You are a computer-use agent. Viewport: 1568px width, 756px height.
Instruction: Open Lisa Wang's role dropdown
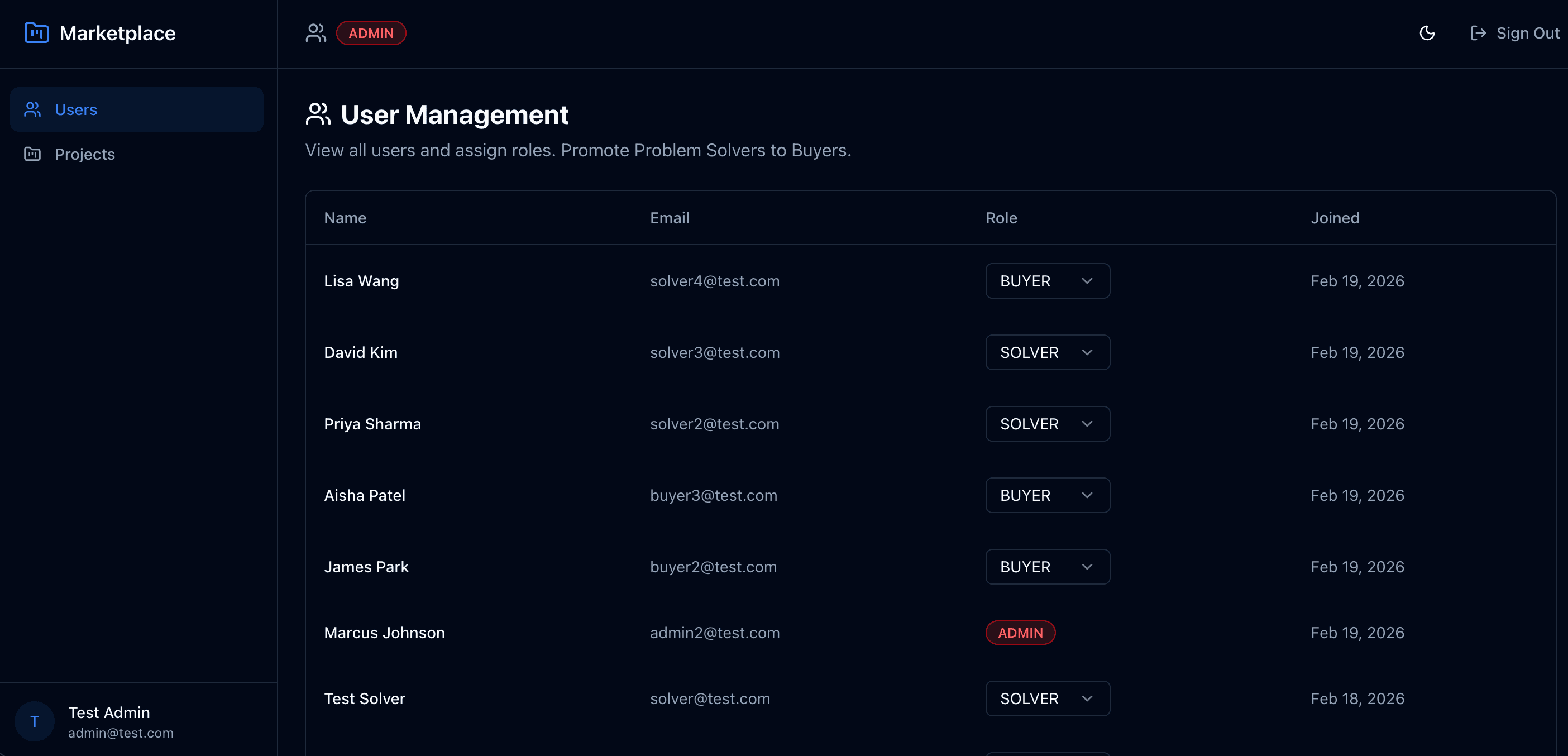point(1048,281)
